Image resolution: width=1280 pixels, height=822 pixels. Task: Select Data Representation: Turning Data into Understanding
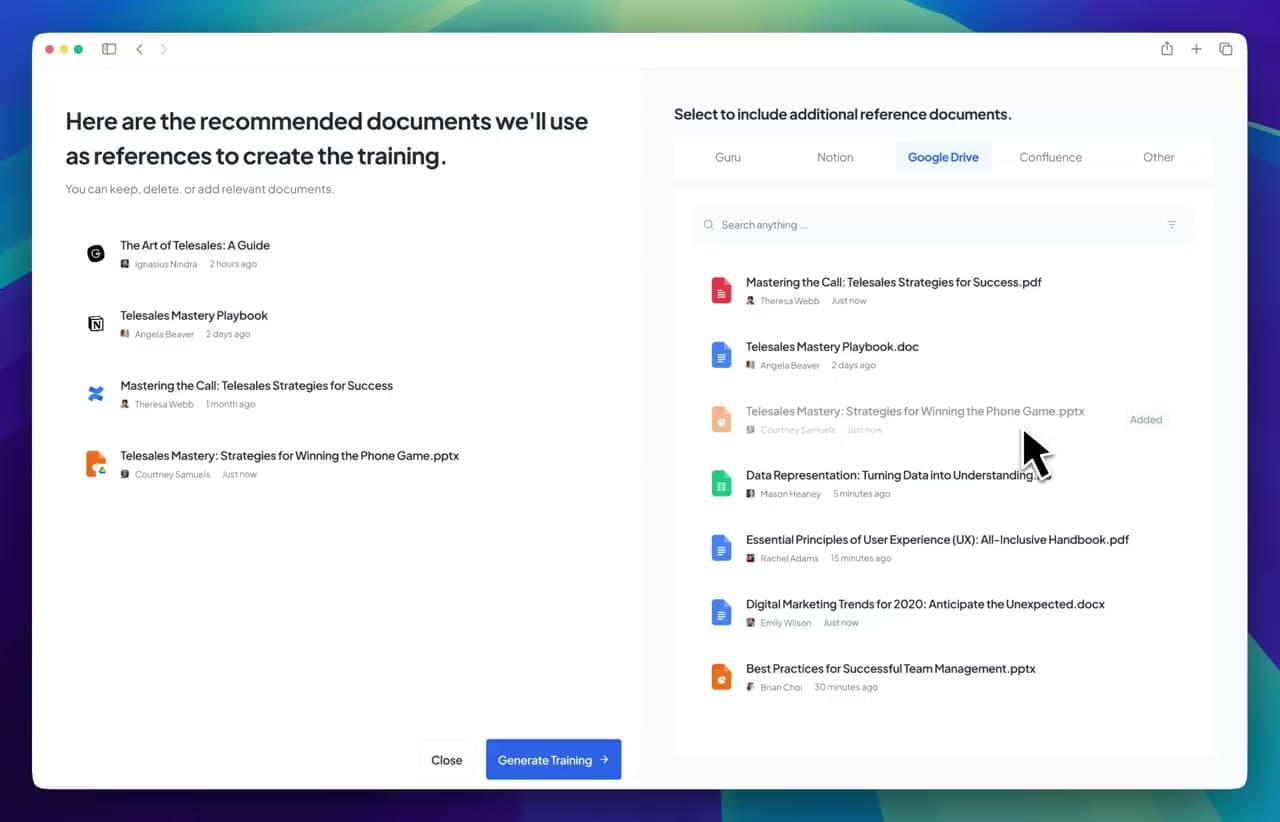coord(889,476)
